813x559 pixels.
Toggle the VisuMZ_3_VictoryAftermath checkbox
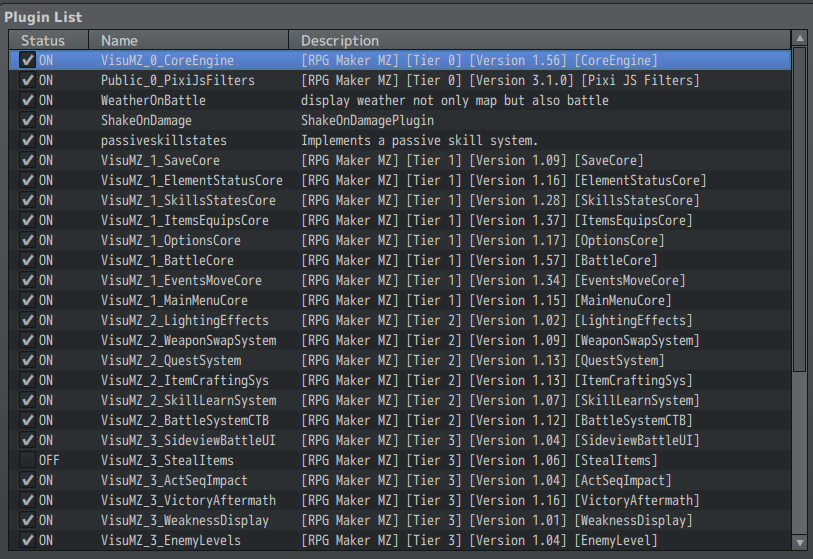pyautogui.click(x=27, y=500)
